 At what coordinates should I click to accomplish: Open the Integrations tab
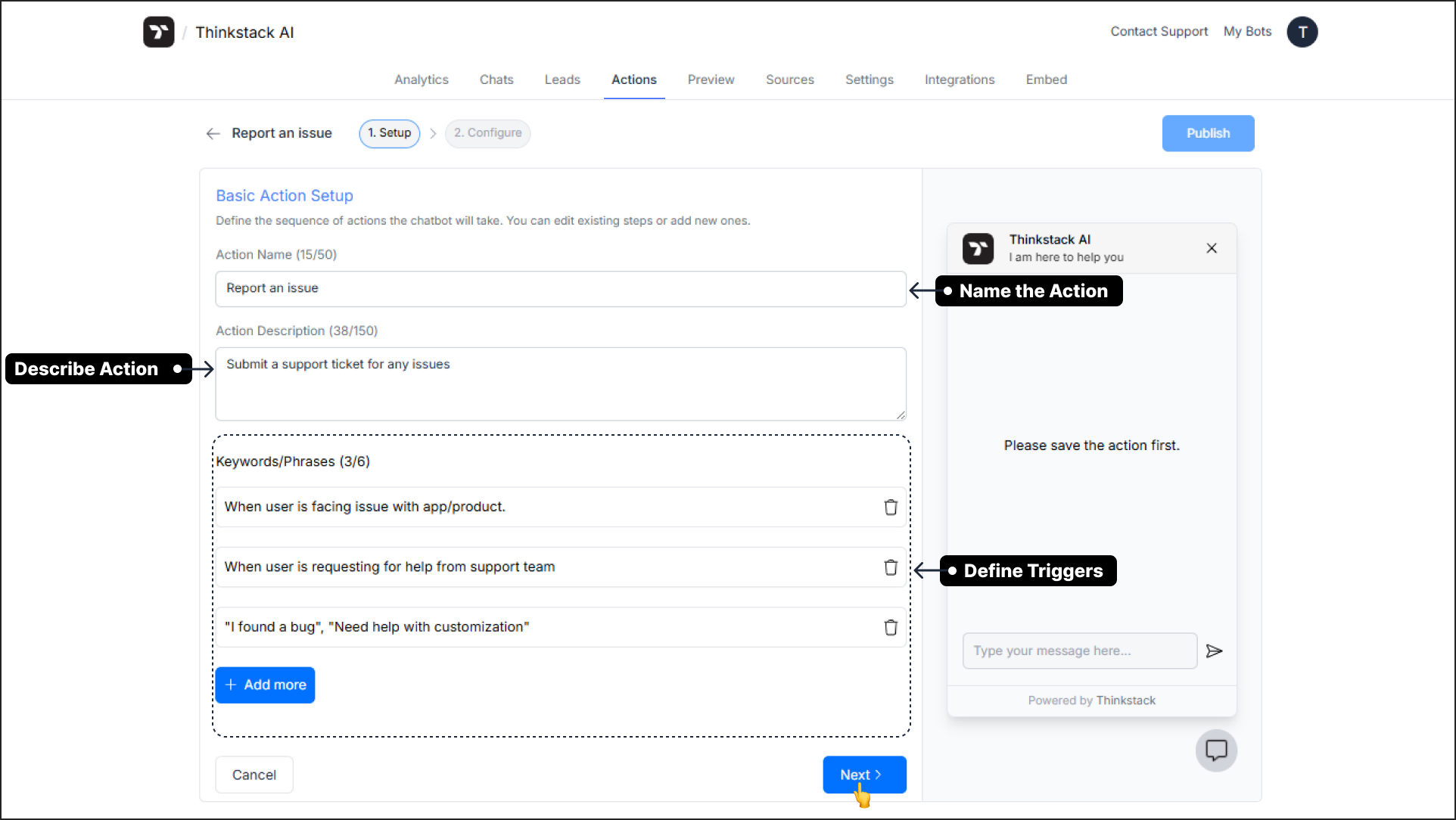pyautogui.click(x=960, y=79)
